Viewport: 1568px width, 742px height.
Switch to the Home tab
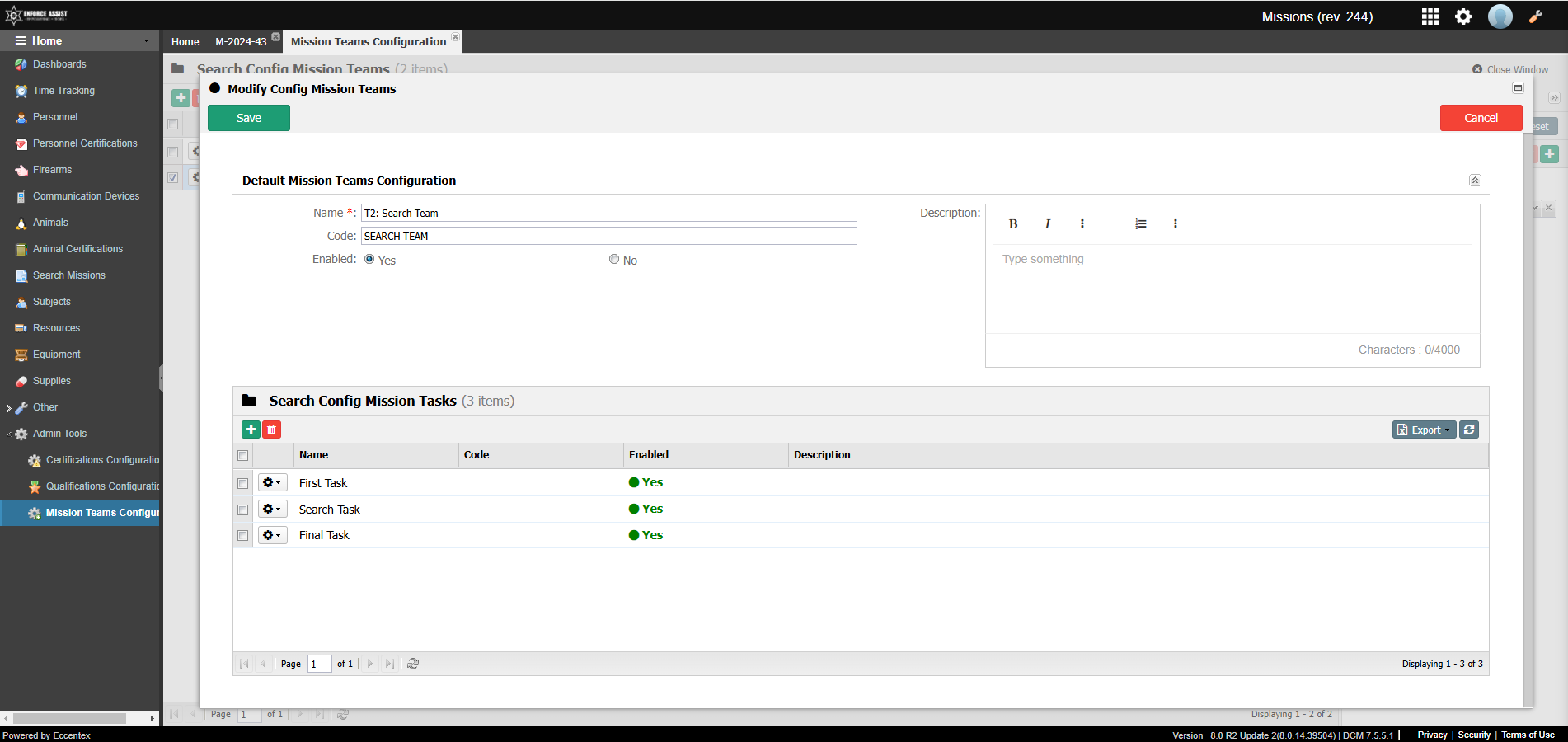click(185, 42)
